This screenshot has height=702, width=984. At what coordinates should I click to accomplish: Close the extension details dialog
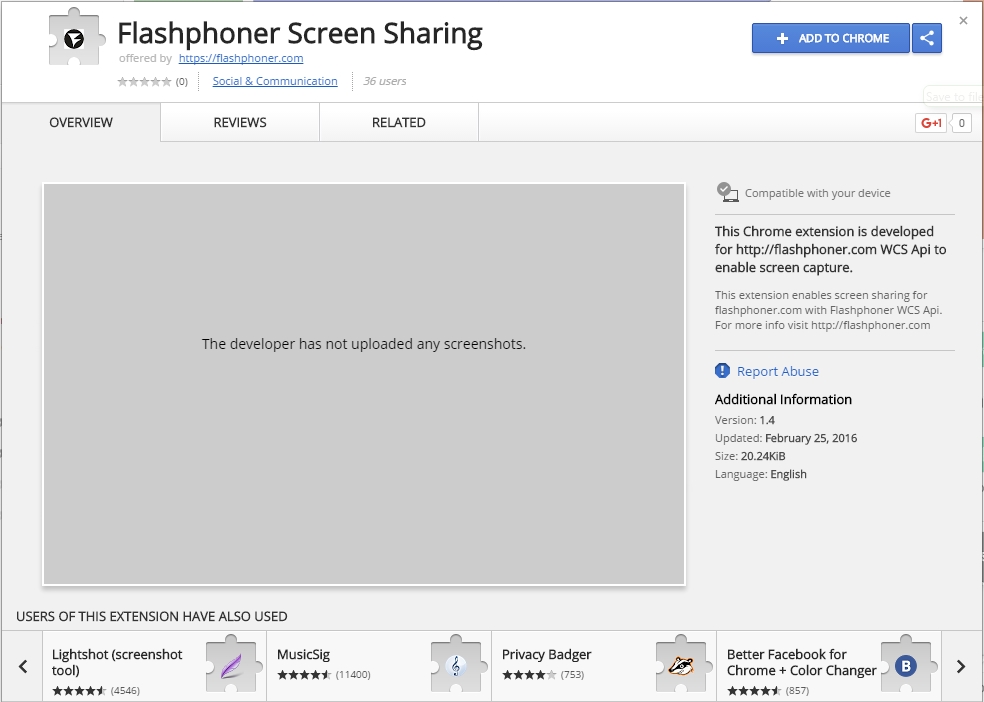[x=963, y=21]
